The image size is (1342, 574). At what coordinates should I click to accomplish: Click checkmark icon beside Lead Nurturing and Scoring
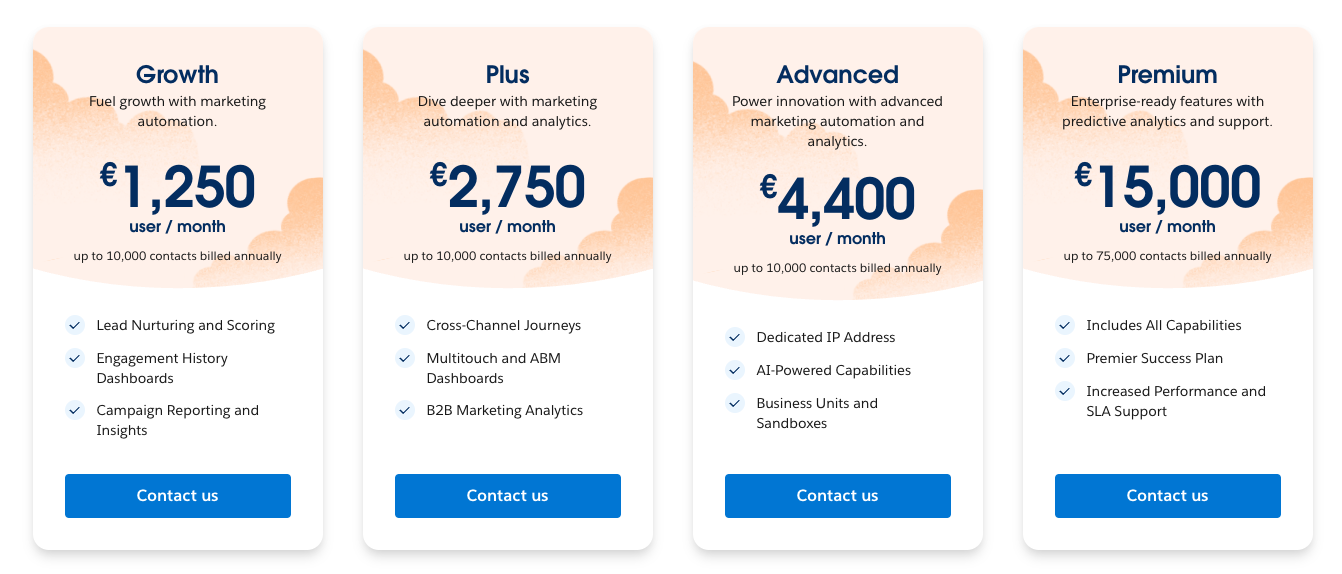pos(75,325)
